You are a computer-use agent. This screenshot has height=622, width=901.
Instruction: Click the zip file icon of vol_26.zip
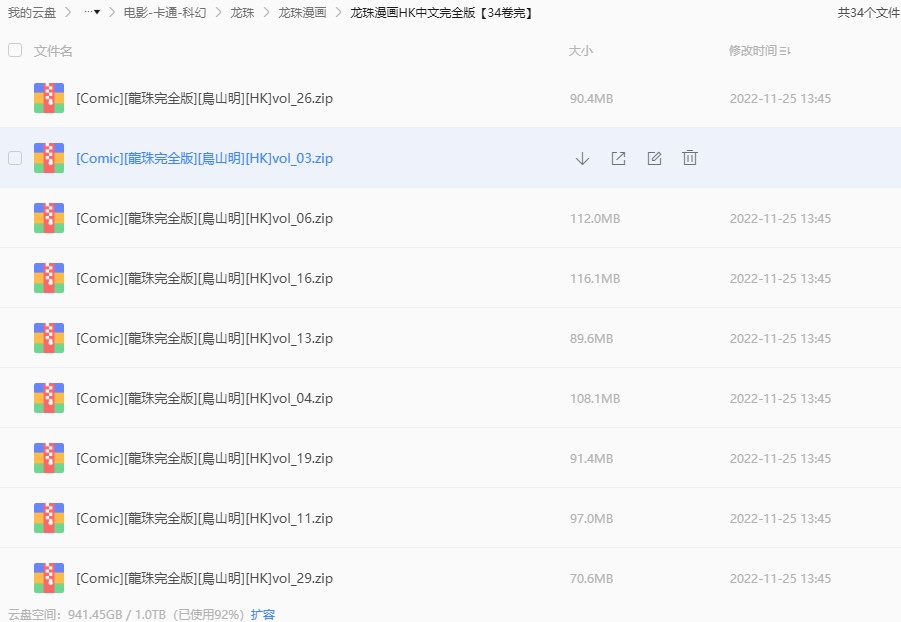(x=49, y=98)
